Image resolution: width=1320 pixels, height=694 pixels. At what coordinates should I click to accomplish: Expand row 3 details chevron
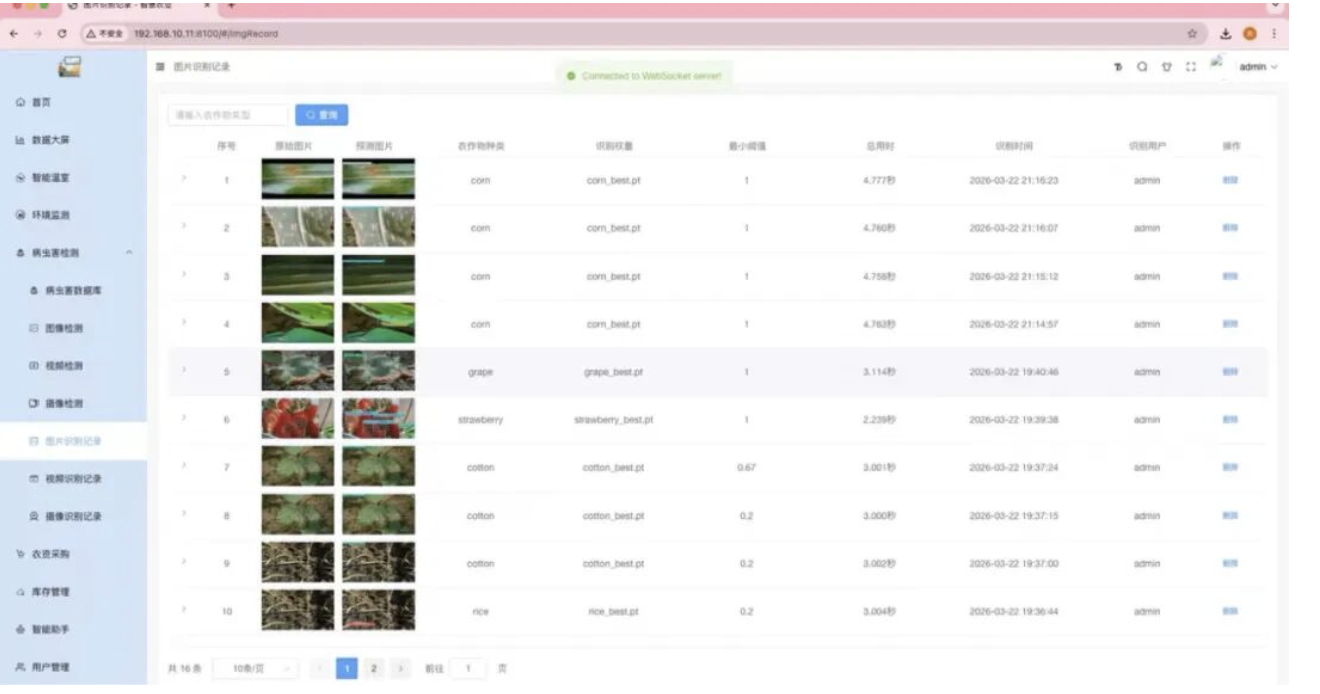[x=184, y=275]
